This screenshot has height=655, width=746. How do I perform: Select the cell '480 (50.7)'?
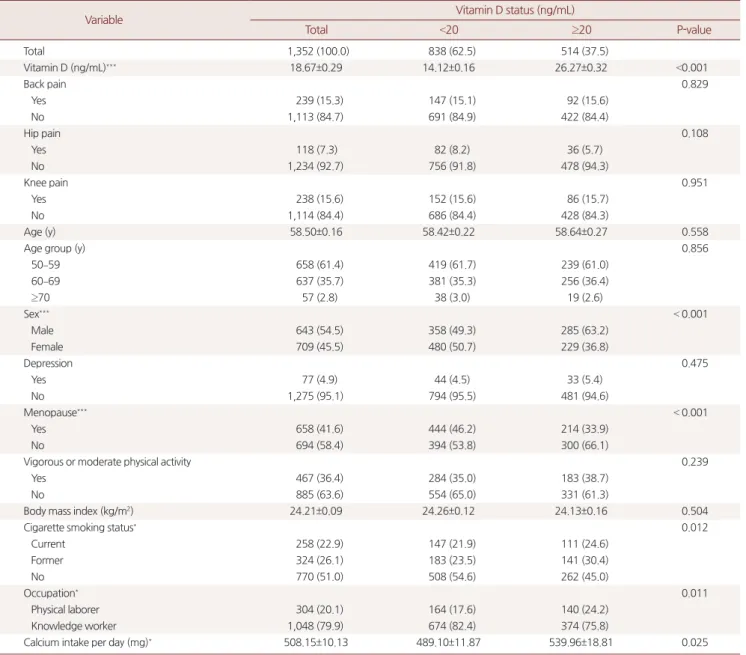(452, 347)
